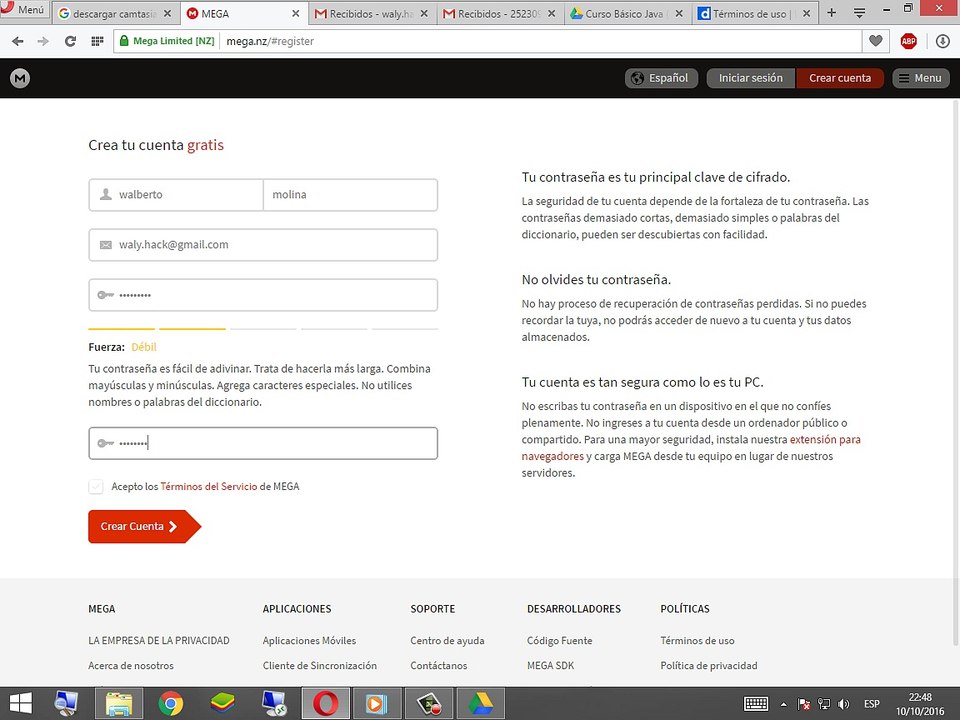Click the heart bookmark icon in address bar
This screenshot has width=960, height=720.
(x=876, y=41)
